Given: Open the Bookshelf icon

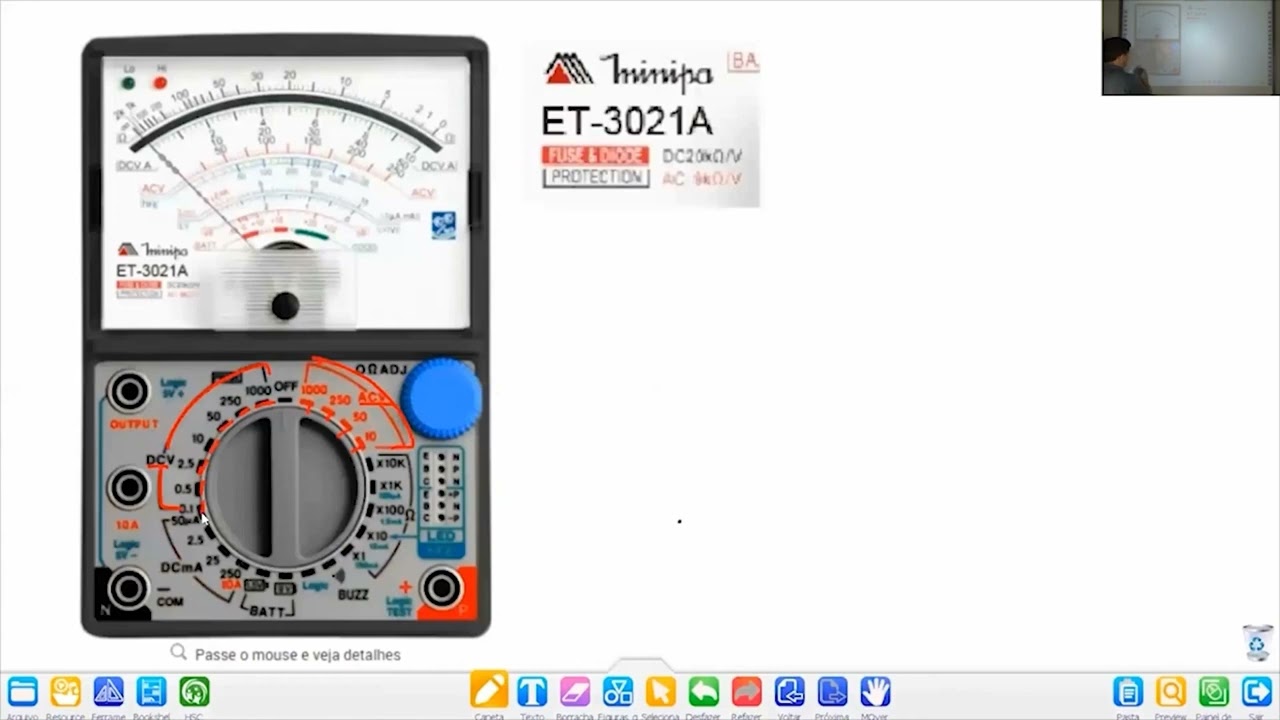Looking at the screenshot, I should (151, 692).
